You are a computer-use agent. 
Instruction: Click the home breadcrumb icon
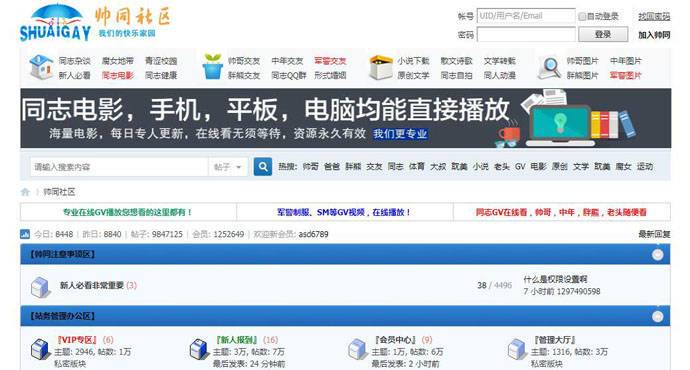[25, 192]
